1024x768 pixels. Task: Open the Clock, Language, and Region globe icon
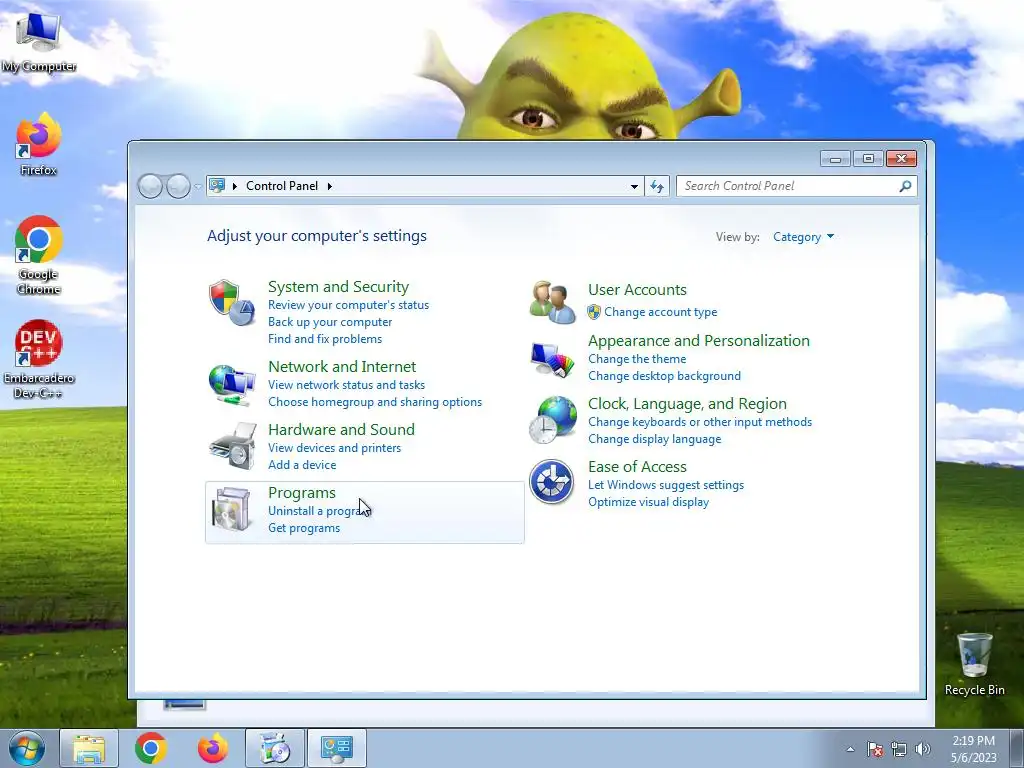(x=552, y=420)
